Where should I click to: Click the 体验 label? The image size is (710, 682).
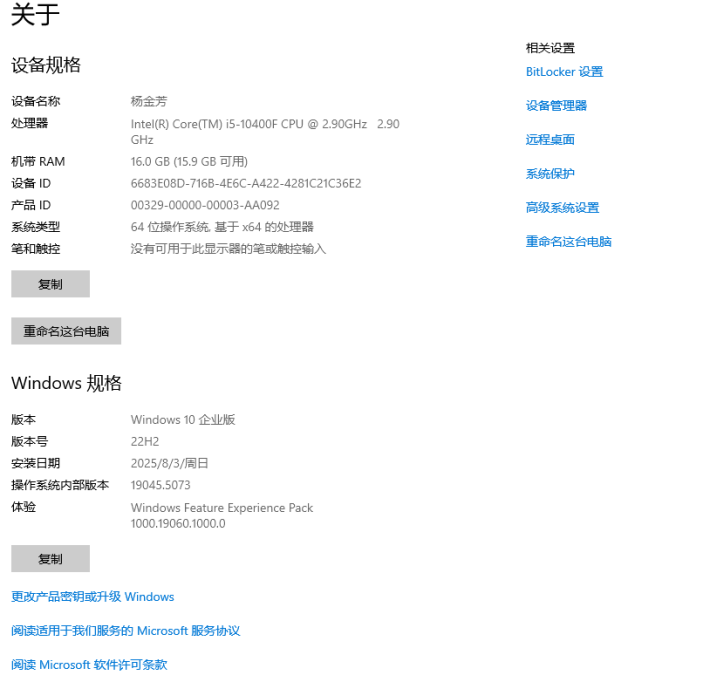(x=24, y=507)
